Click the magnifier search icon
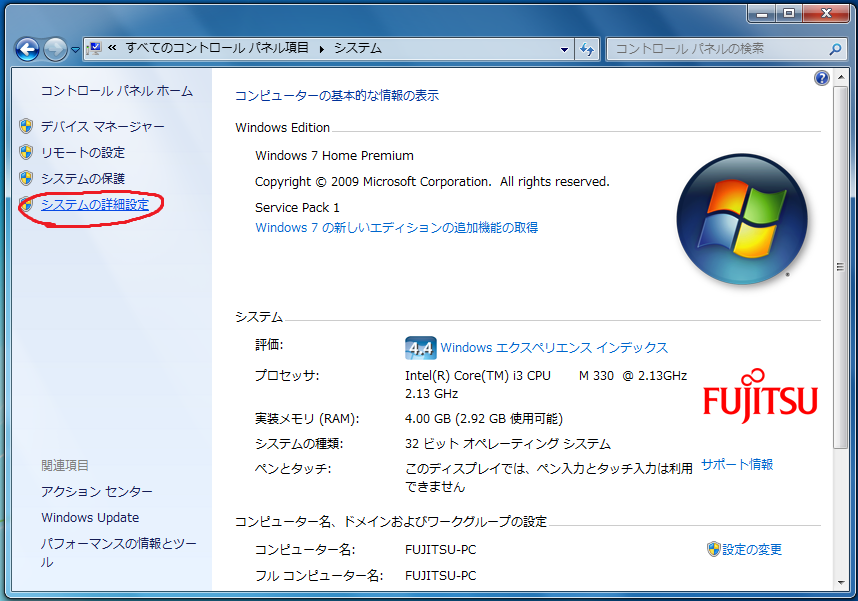Screen dimensions: 858x601 (x=835, y=49)
